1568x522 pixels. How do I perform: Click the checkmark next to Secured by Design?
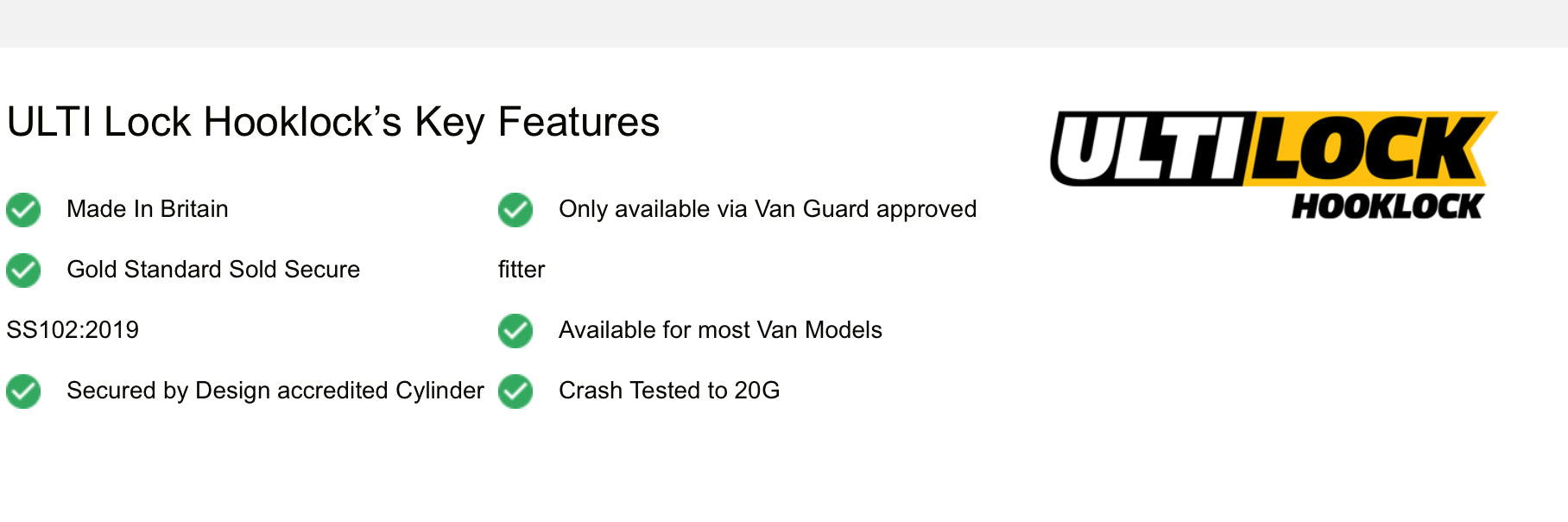[23, 391]
